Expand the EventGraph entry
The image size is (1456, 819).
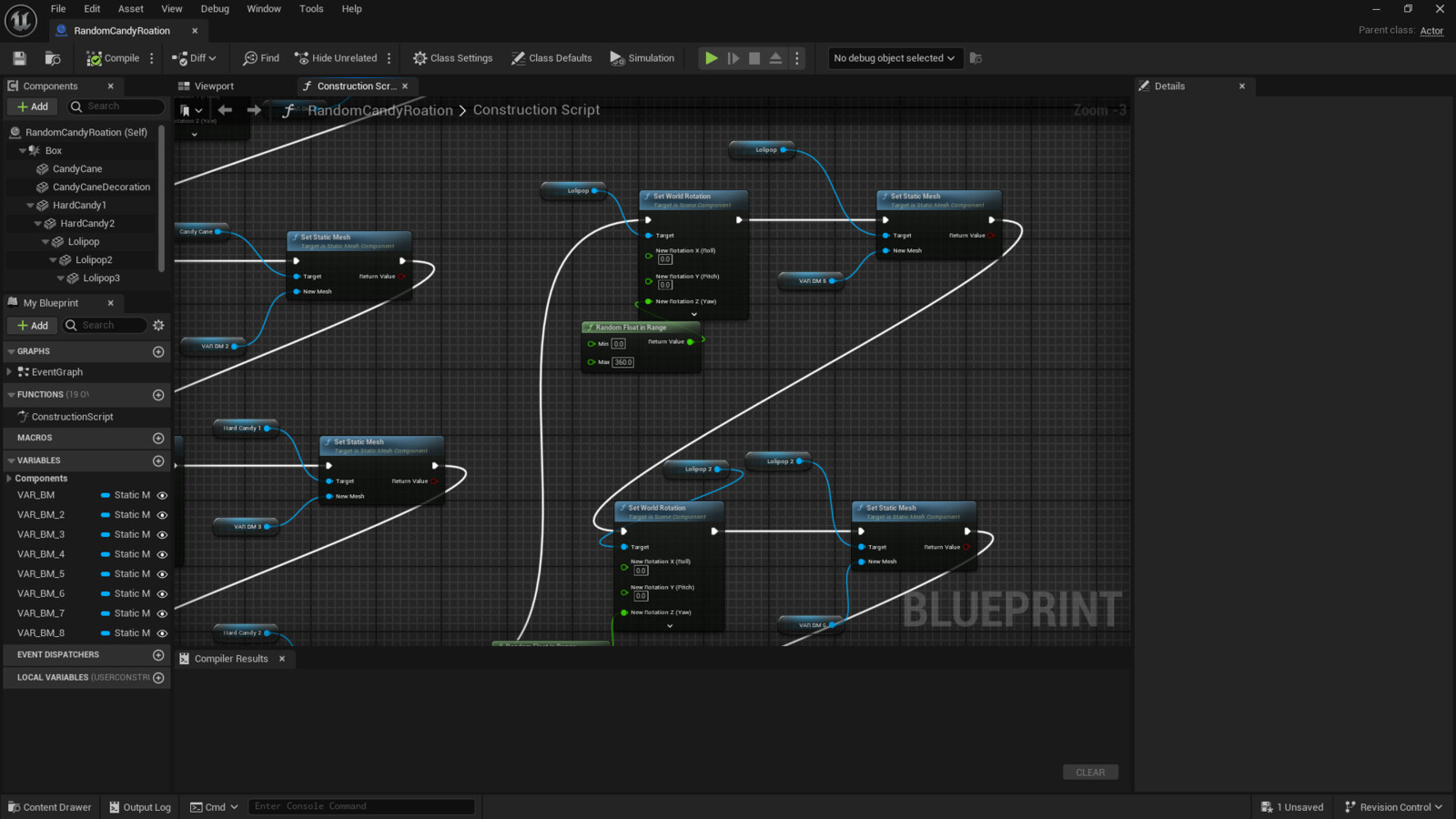tap(10, 372)
